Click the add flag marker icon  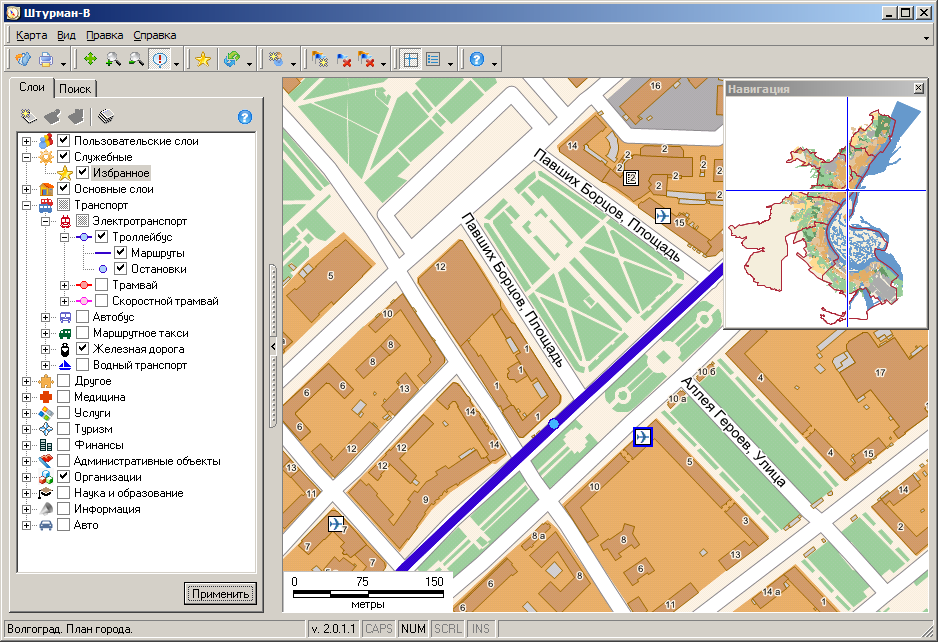(x=320, y=59)
